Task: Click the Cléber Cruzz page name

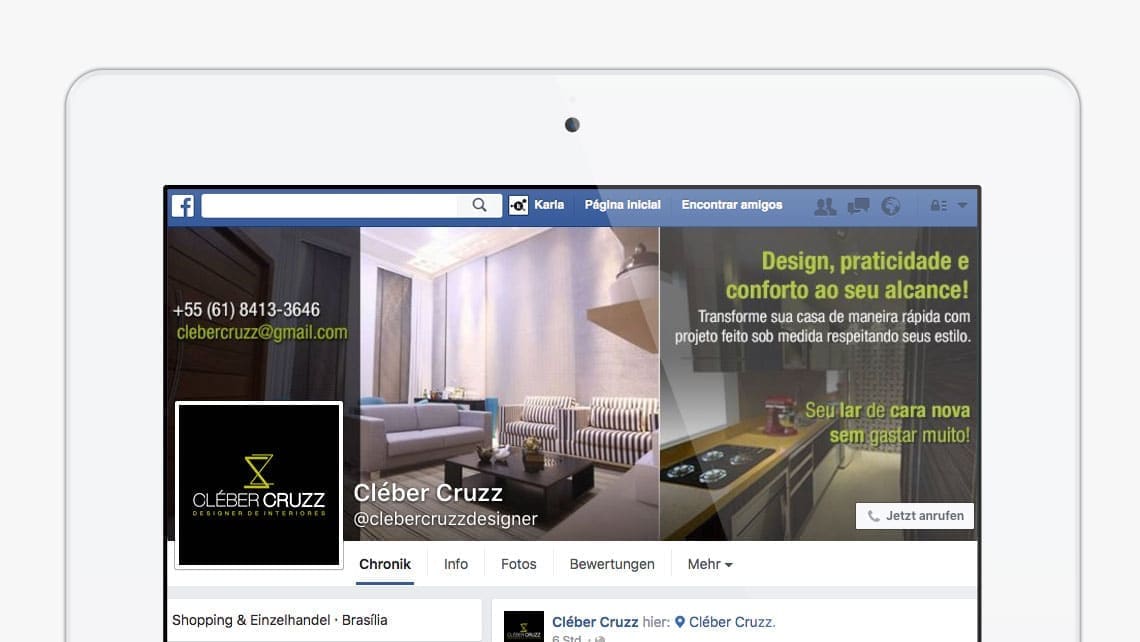Action: click(428, 493)
